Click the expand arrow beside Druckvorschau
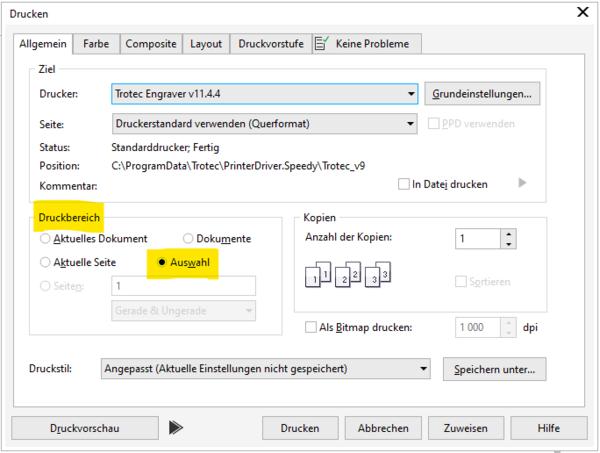The image size is (600, 453). tap(177, 427)
